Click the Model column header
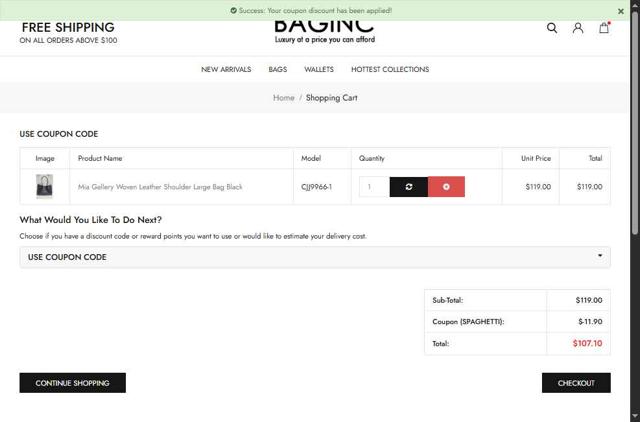 tap(311, 158)
